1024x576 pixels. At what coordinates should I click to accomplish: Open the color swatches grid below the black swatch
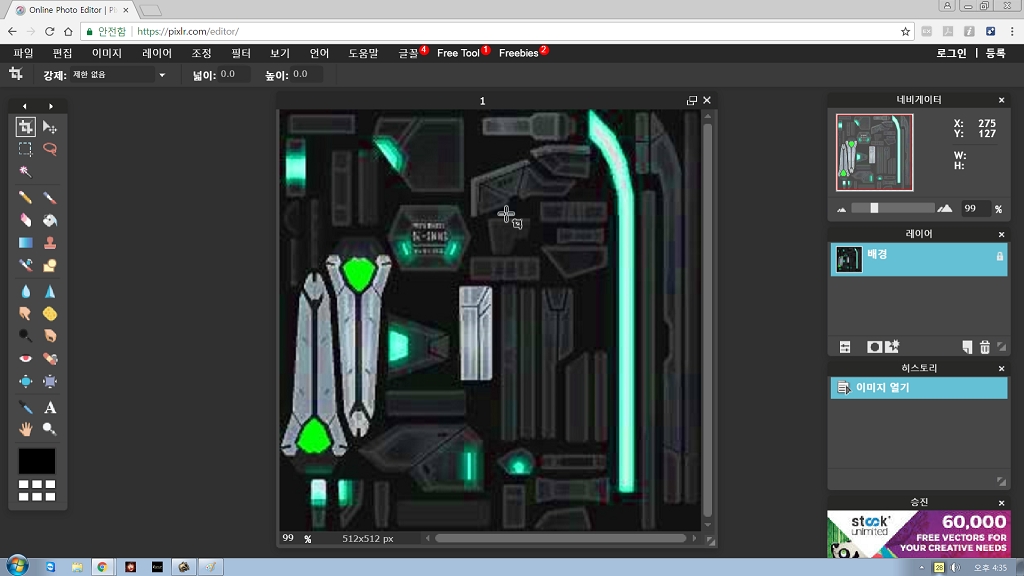click(x=37, y=490)
